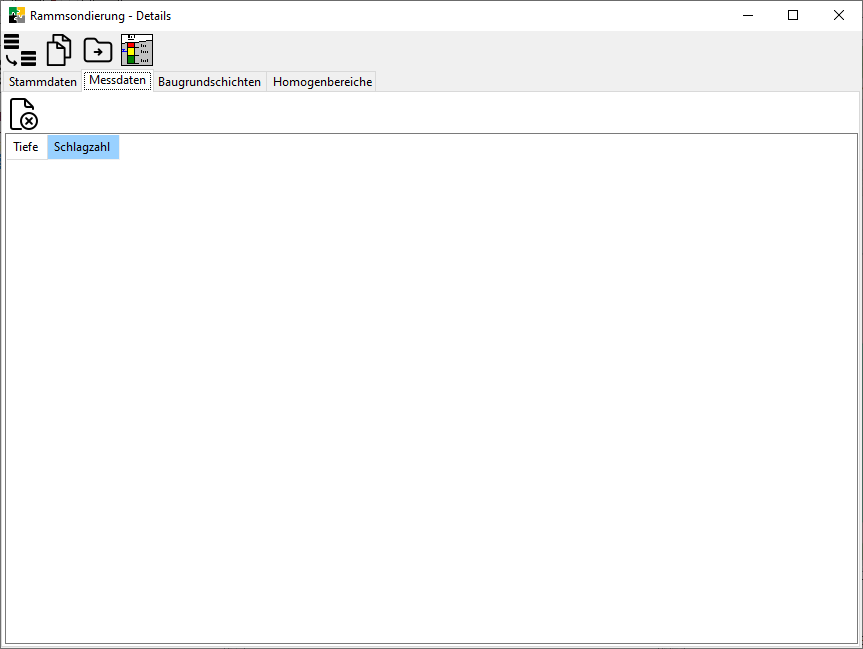Minimize the Rammsondierung details window
The height and width of the screenshot is (649, 863).
click(747, 15)
